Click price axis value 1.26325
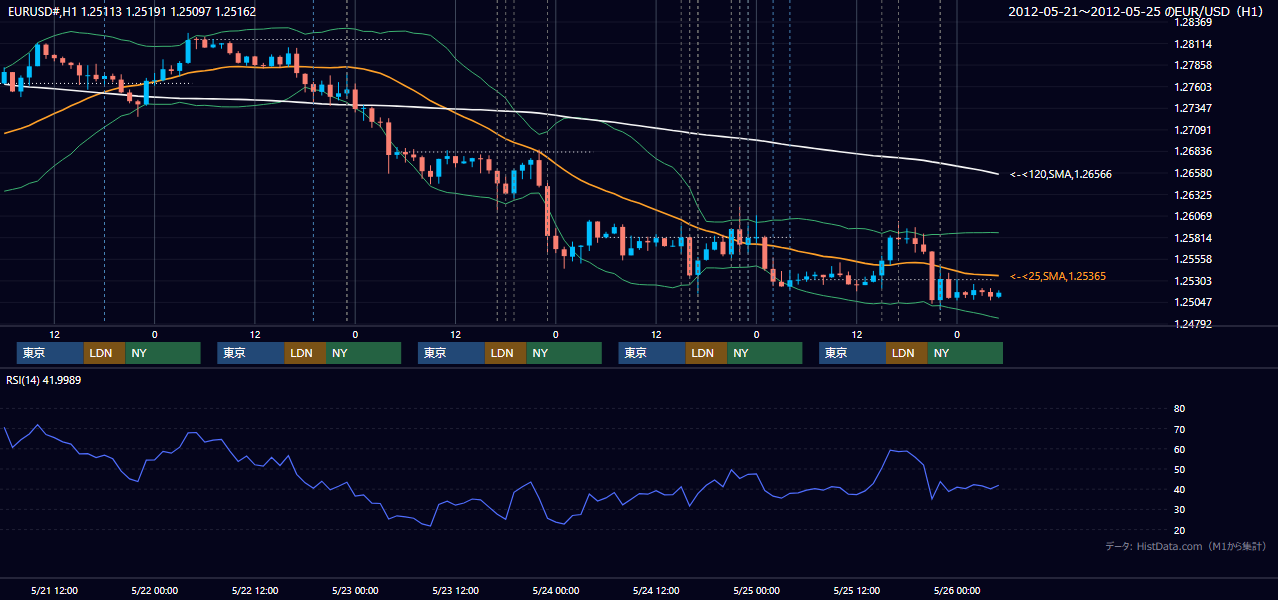This screenshot has height=600, width=1278. [x=1192, y=195]
